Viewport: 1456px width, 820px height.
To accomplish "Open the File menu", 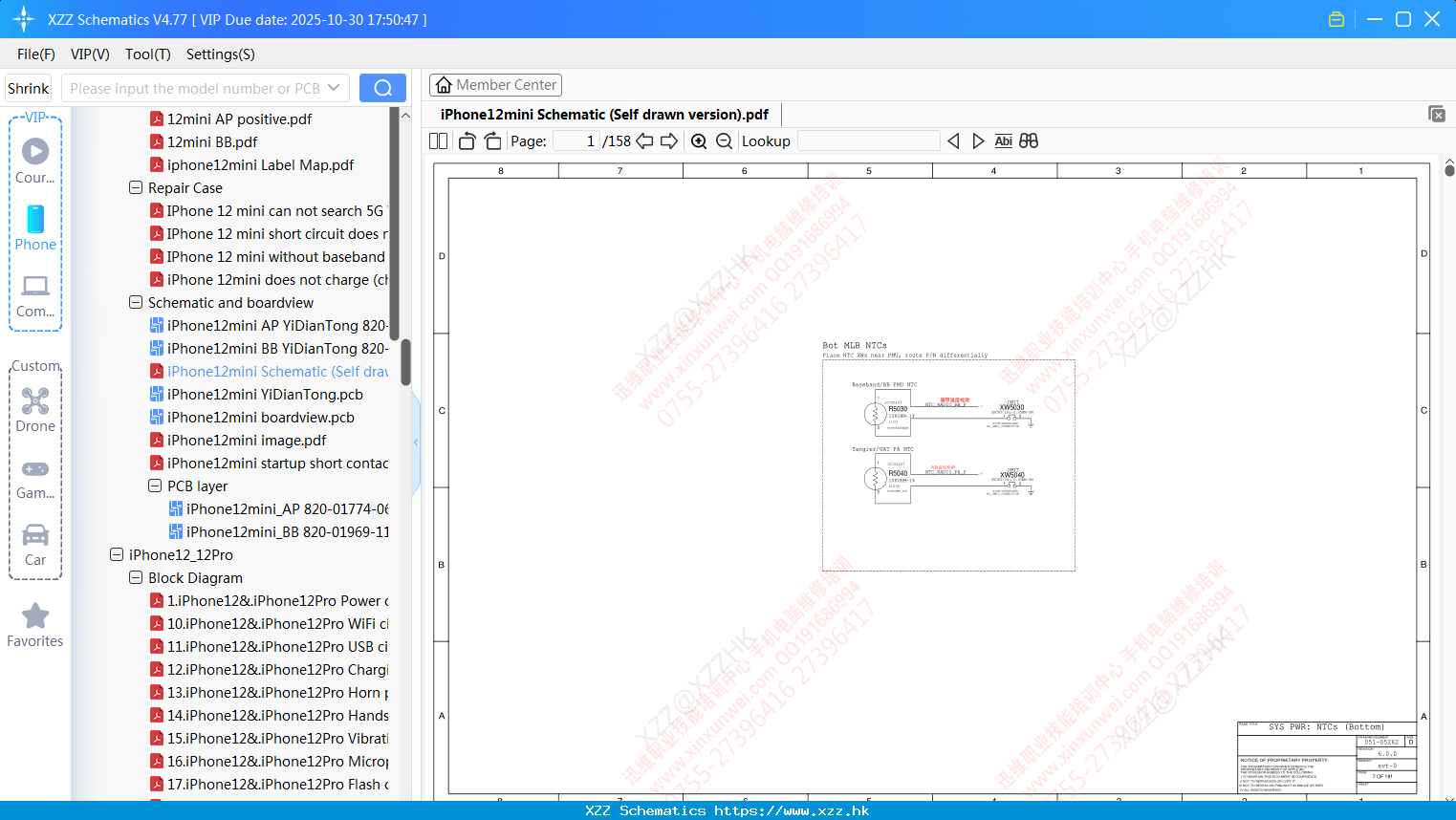I will (x=36, y=54).
